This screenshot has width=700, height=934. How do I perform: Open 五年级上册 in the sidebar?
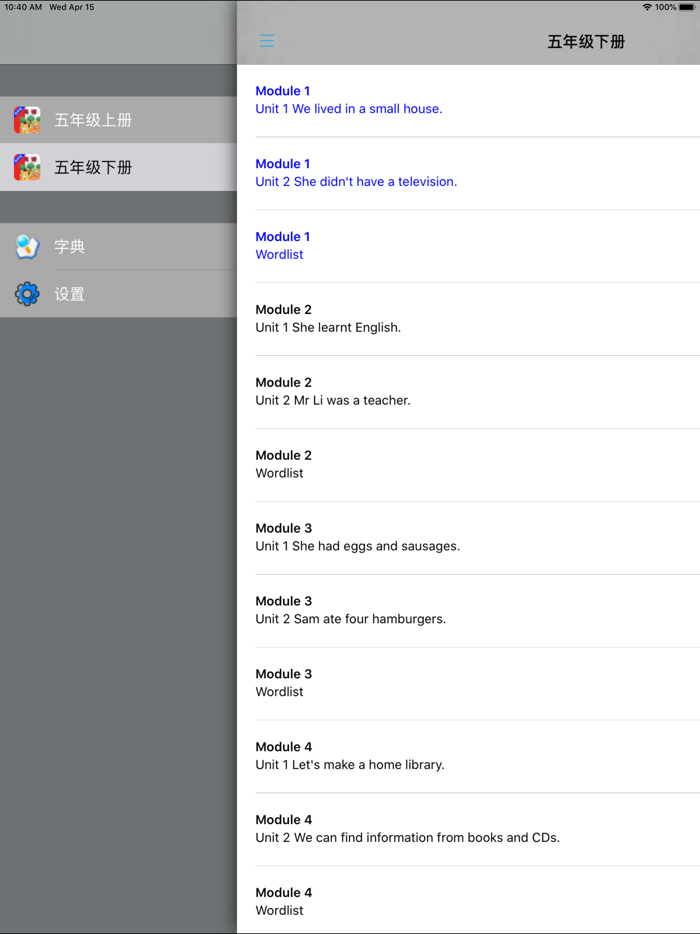click(118, 120)
